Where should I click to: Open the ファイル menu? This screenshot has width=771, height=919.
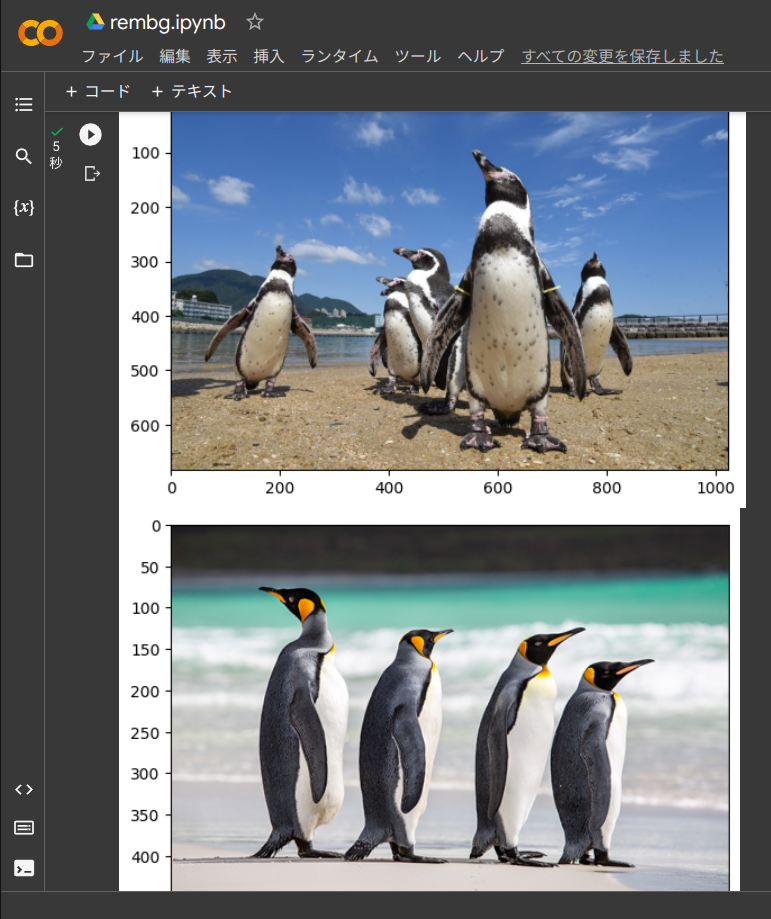pyautogui.click(x=112, y=56)
